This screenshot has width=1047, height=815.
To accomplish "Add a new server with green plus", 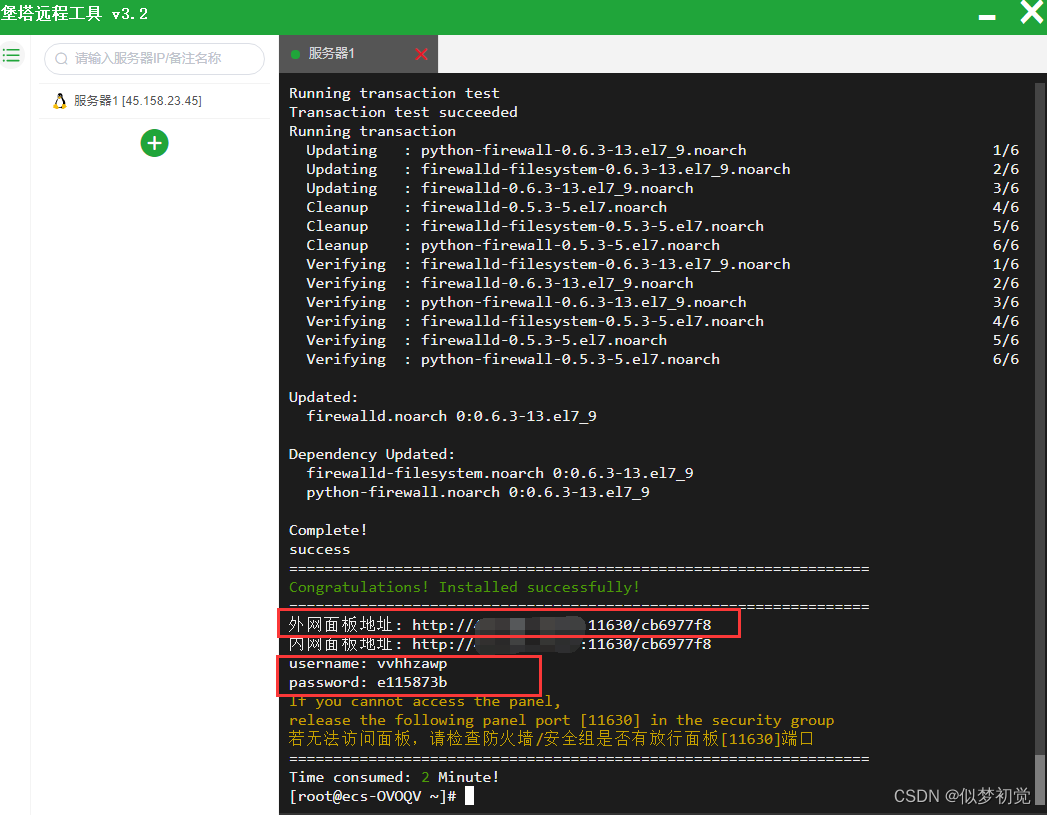I will [154, 143].
